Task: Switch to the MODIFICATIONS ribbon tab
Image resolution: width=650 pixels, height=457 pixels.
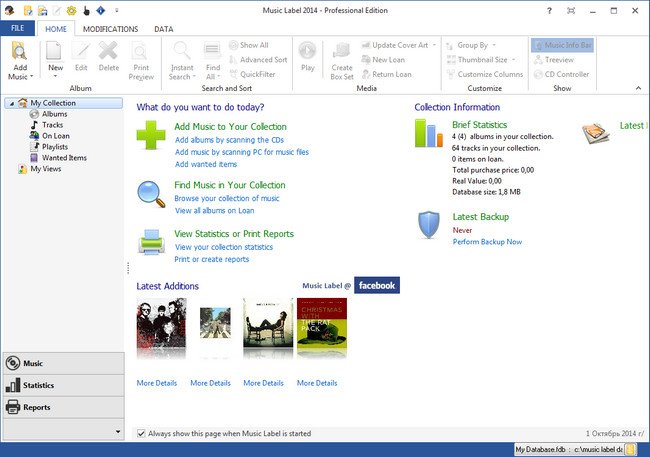Action: tap(110, 29)
